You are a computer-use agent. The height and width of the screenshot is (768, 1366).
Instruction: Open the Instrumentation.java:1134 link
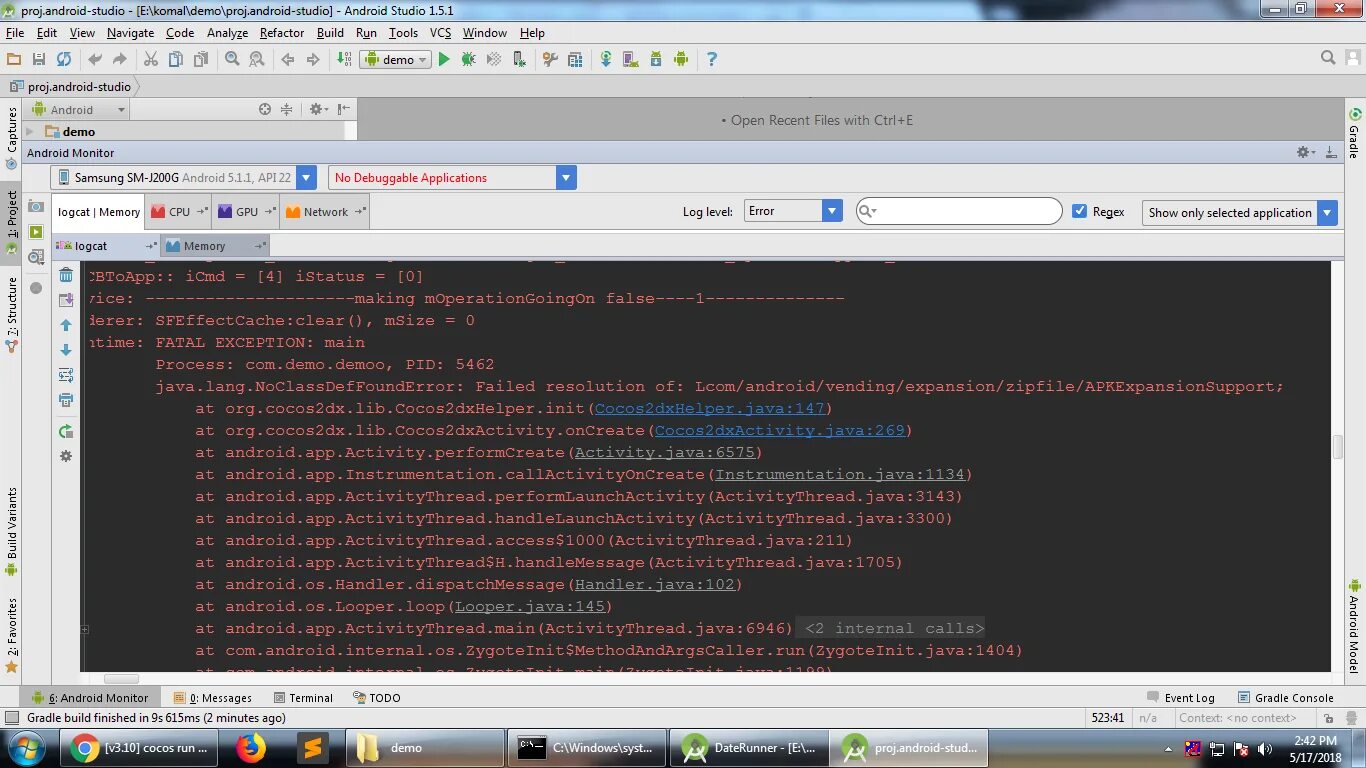coord(839,475)
